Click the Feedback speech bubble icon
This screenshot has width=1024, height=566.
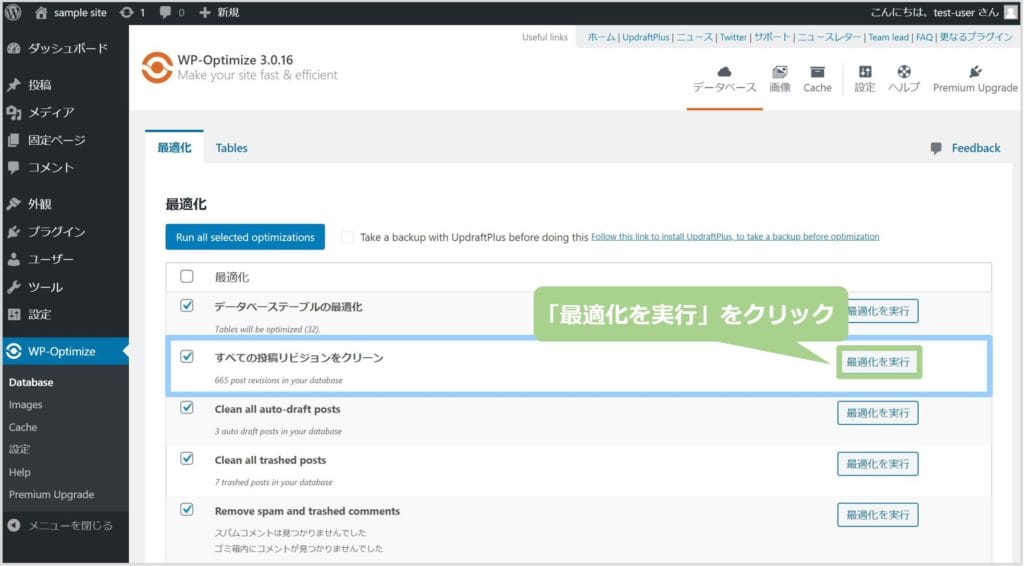936,148
